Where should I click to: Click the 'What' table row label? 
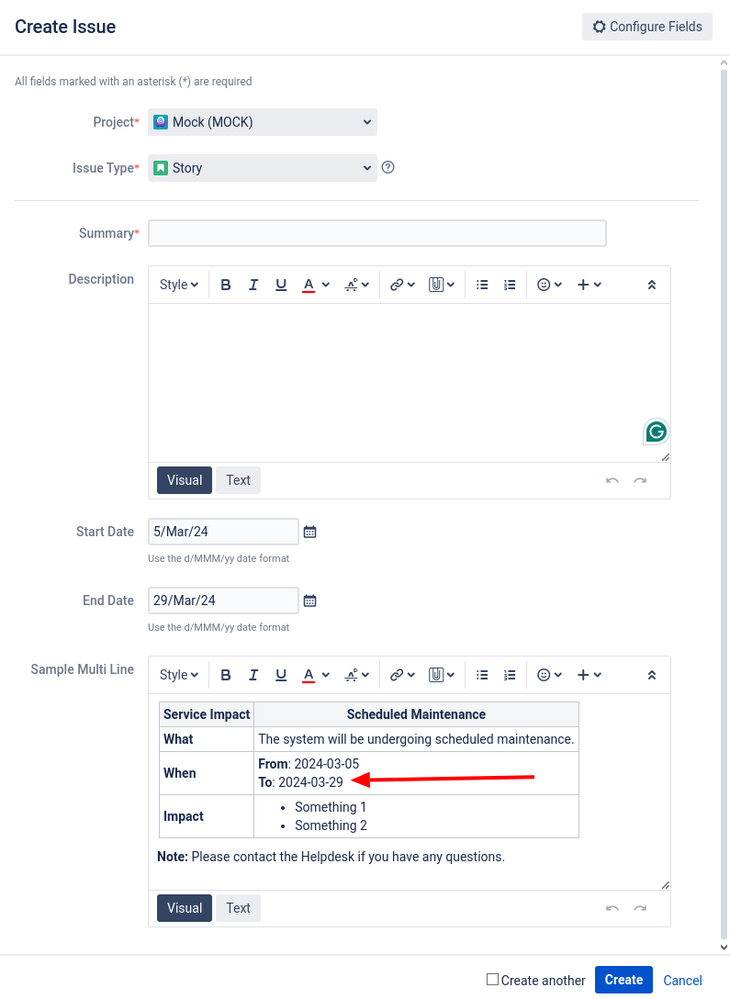coord(178,740)
